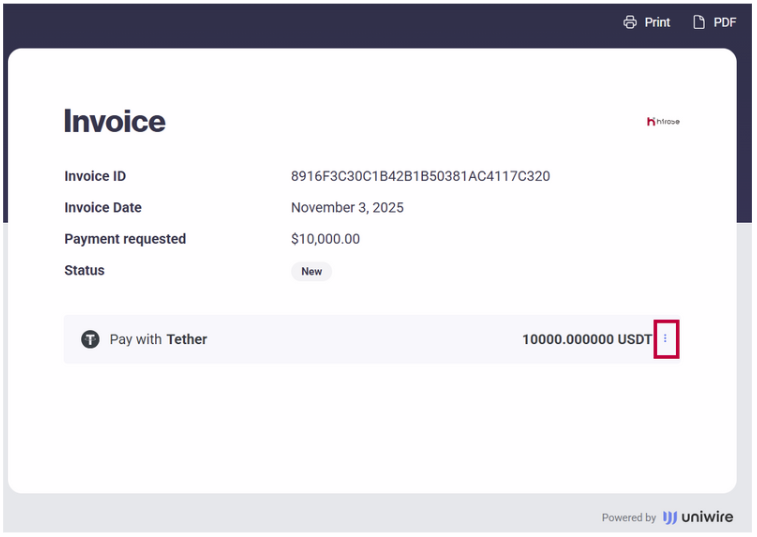This screenshot has height=537, width=757.
Task: Click the hirose company logo
Action: 663,121
